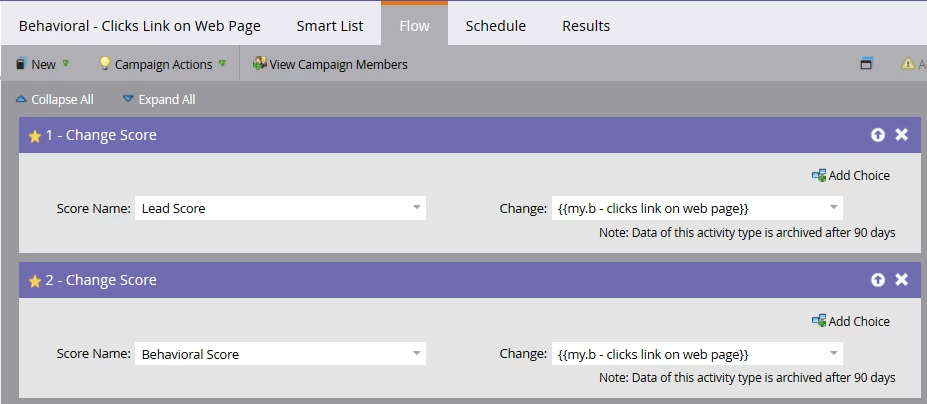
Task: Move step 1 Change Score up
Action: pyautogui.click(x=877, y=135)
